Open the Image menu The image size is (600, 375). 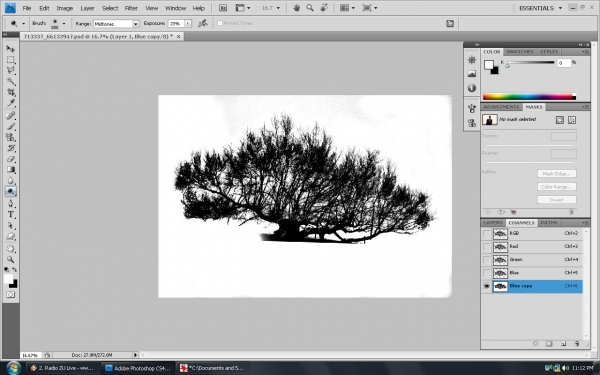pos(65,8)
